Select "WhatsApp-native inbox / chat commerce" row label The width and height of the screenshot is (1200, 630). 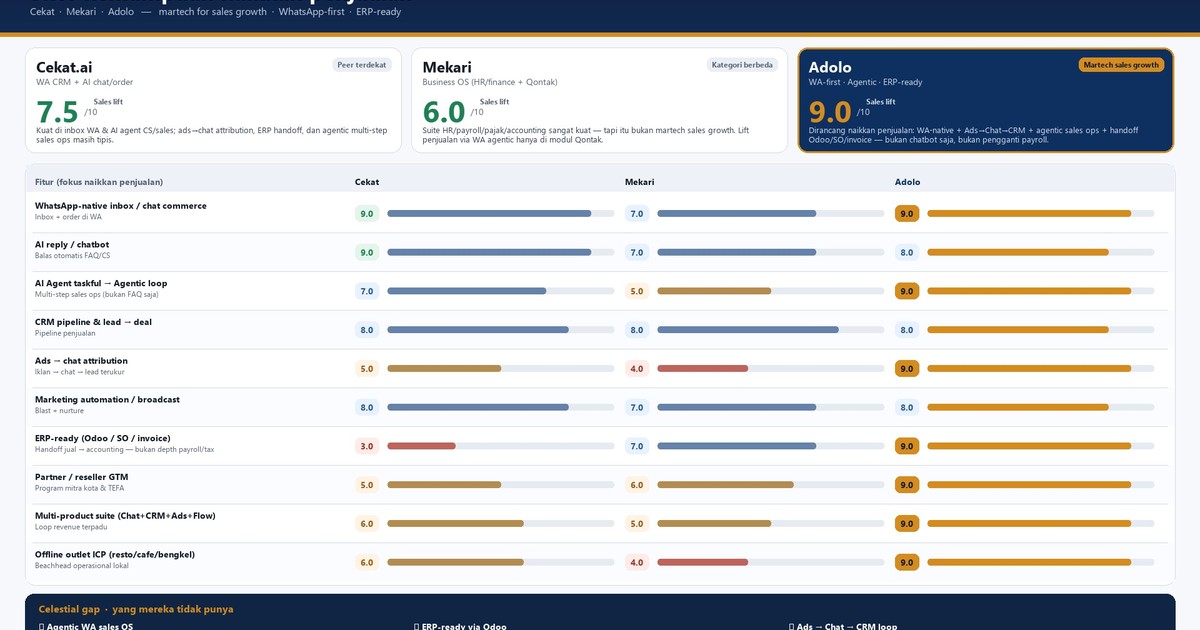point(121,206)
